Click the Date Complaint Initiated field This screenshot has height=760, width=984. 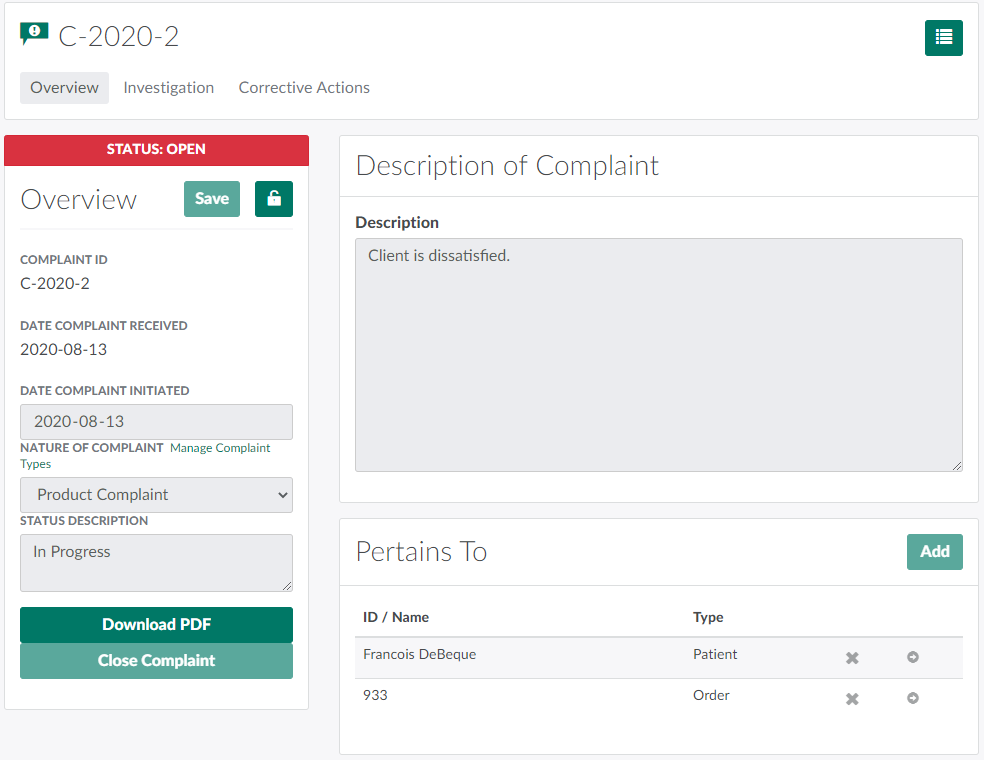tap(156, 422)
